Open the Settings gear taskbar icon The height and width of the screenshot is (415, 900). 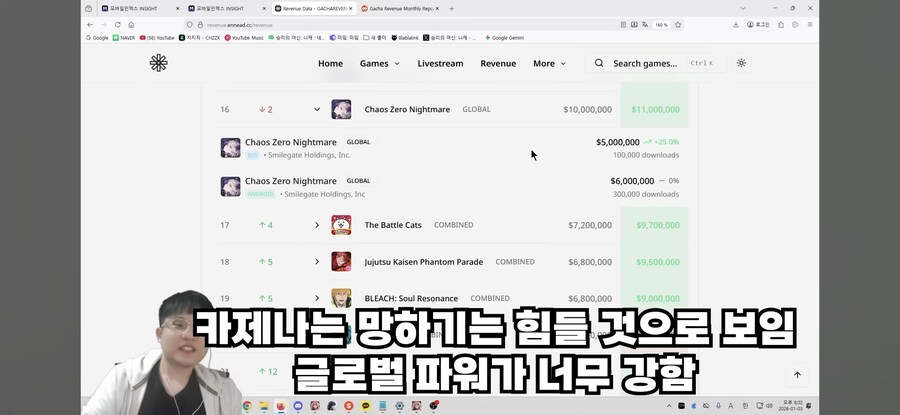click(x=399, y=406)
